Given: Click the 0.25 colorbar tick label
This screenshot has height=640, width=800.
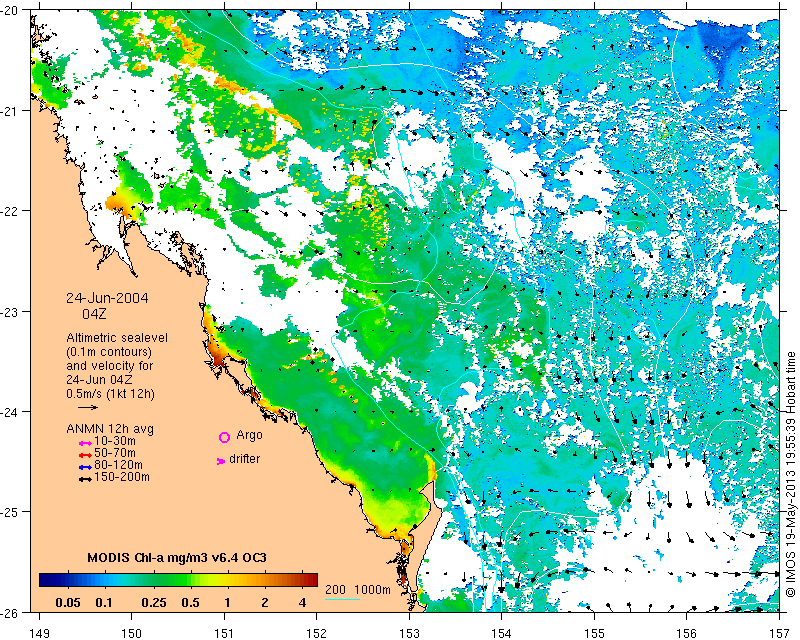Looking at the screenshot, I should [154, 602].
